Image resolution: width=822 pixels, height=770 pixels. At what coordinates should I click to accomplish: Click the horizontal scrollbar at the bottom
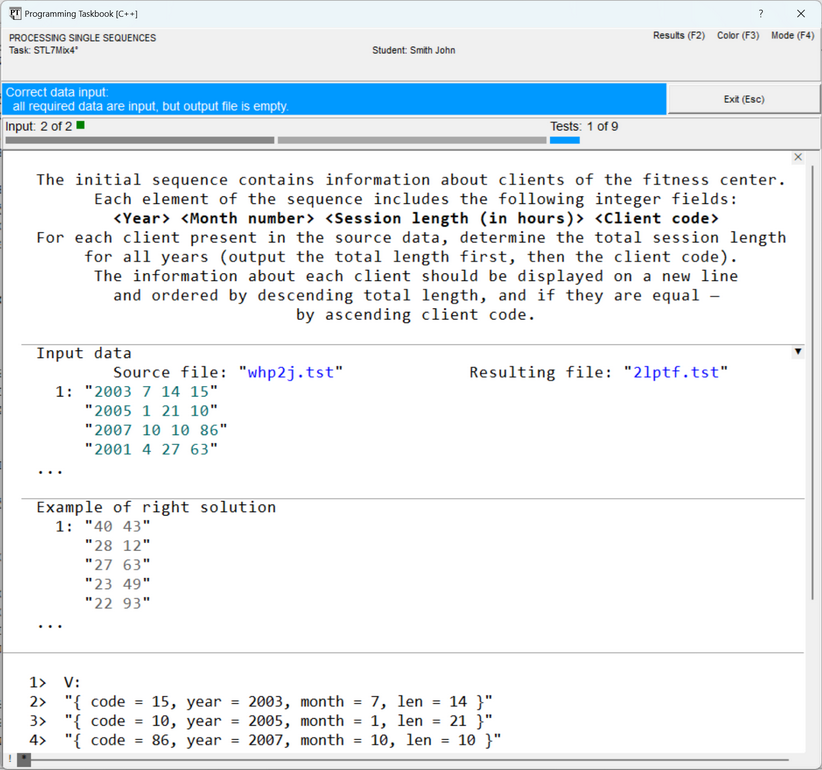400,760
